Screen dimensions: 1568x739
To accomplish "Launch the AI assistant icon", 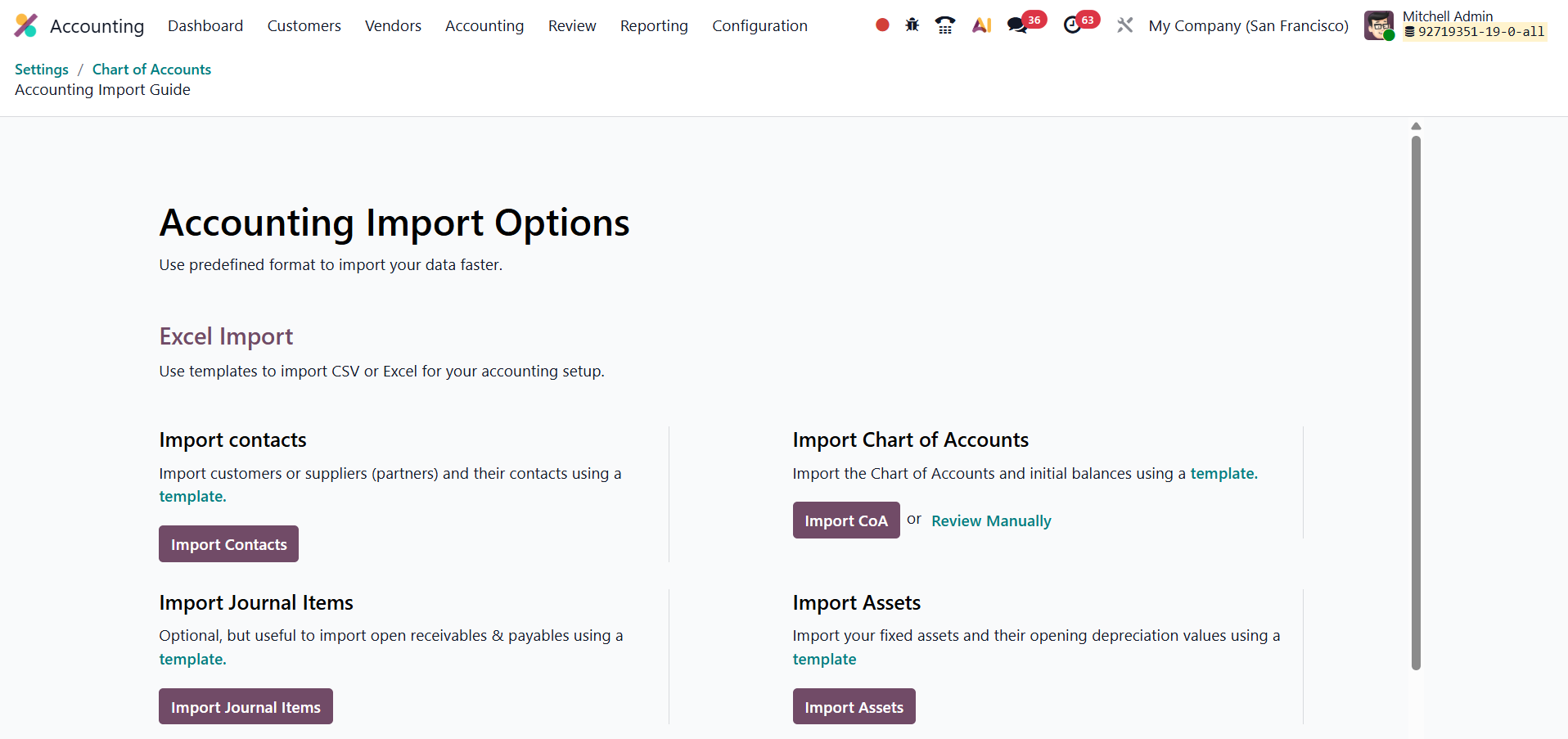I will point(981,25).
